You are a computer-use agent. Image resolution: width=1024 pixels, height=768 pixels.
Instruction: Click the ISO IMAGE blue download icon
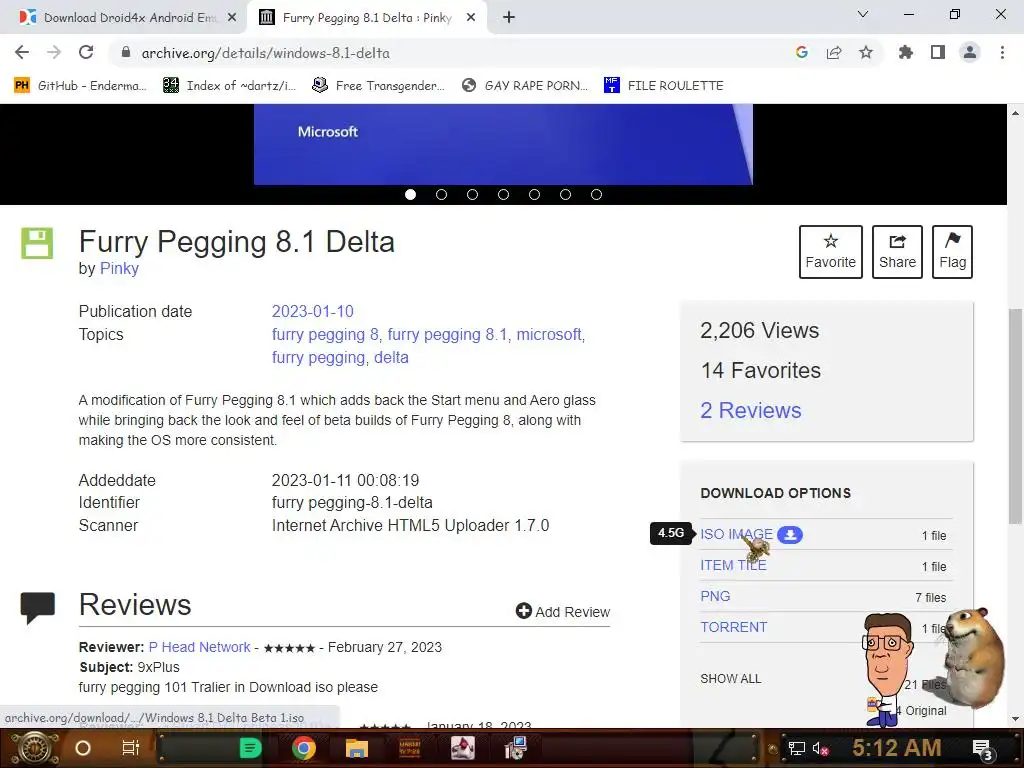tap(790, 535)
